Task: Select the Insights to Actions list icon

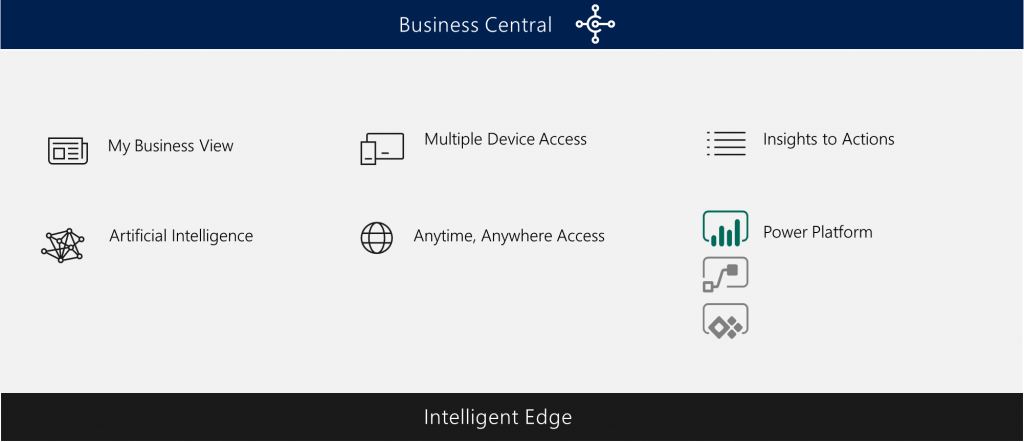Action: (726, 143)
